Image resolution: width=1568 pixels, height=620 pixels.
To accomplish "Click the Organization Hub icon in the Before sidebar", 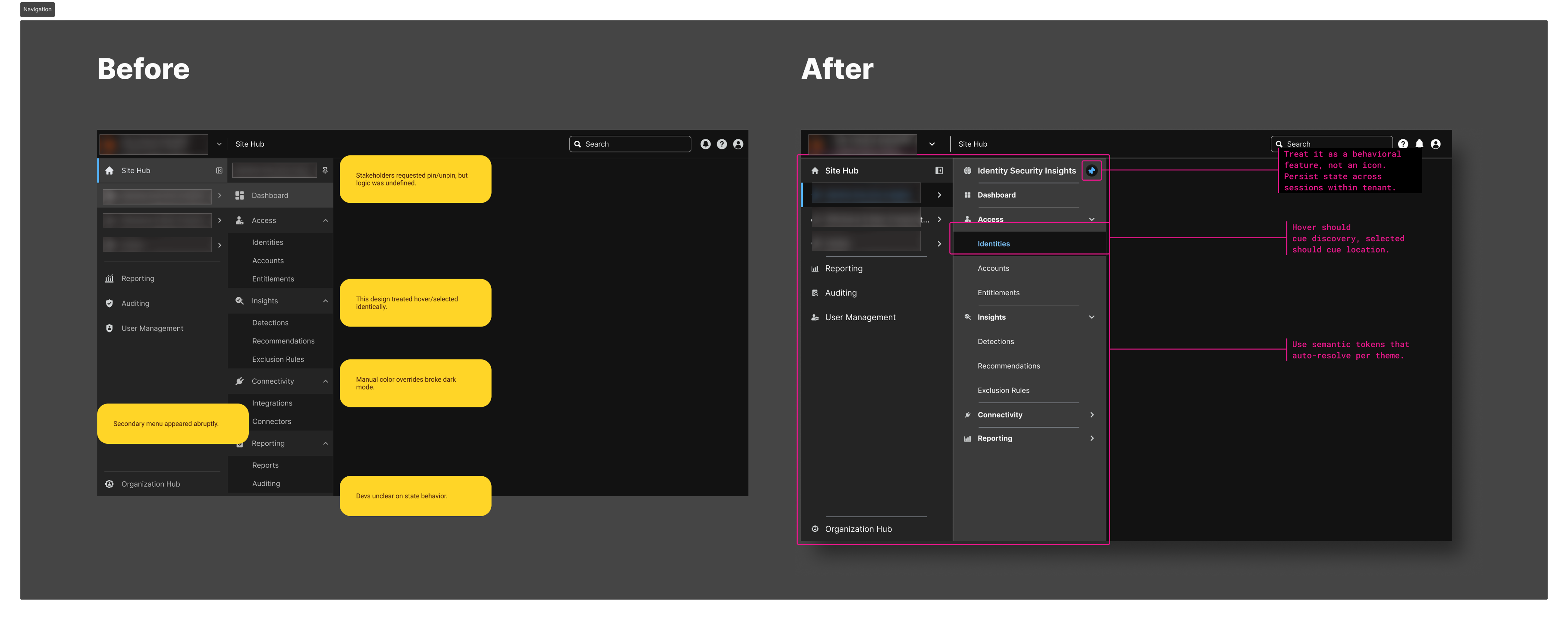I will point(109,484).
